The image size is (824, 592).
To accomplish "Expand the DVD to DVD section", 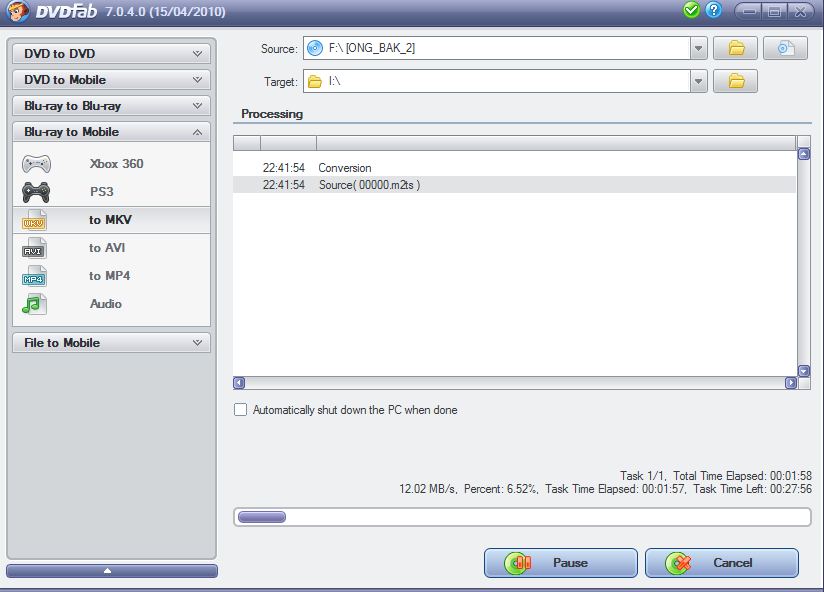I will 111,54.
